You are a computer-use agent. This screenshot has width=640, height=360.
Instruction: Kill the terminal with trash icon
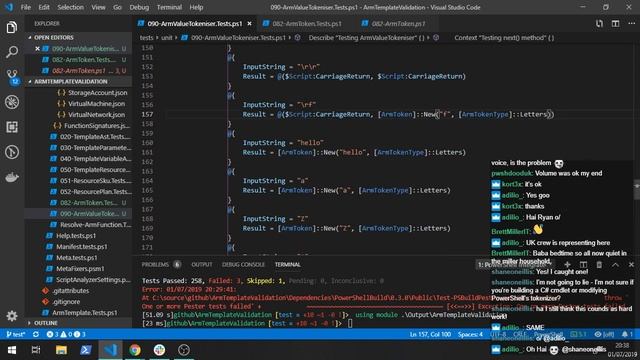pos(599,264)
